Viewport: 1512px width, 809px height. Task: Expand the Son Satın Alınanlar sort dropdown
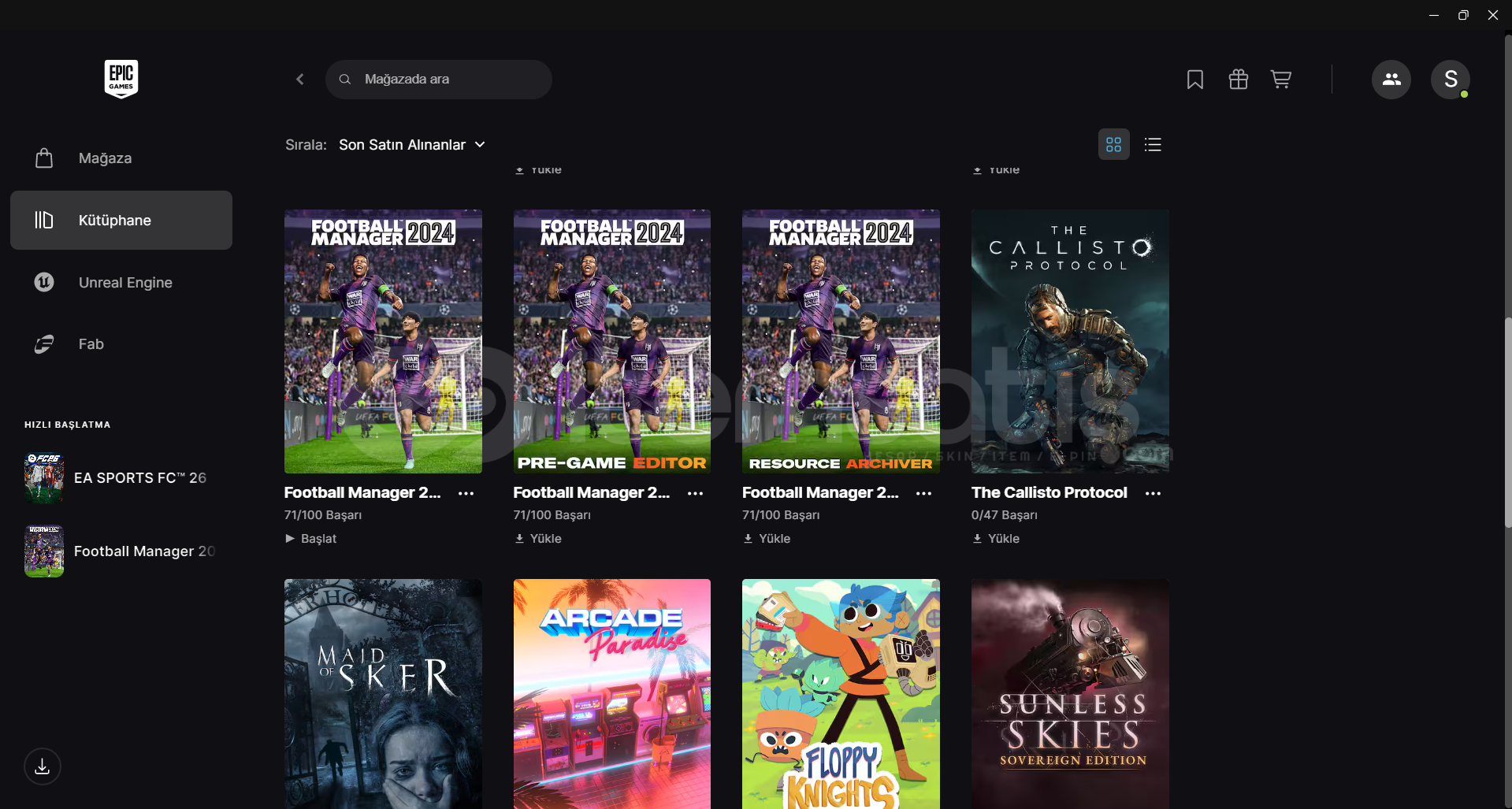point(412,145)
